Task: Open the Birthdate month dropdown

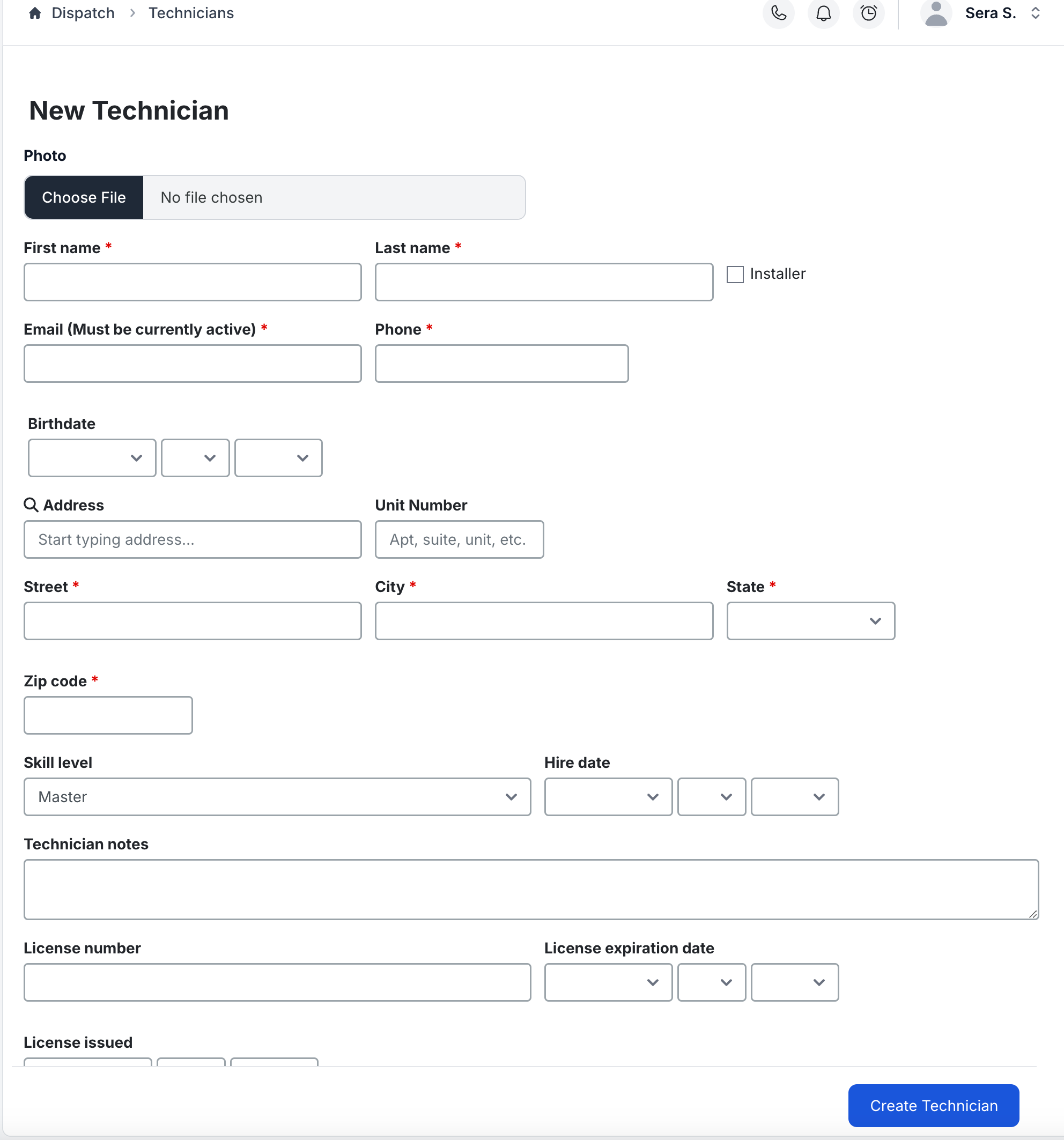Action: [92, 457]
